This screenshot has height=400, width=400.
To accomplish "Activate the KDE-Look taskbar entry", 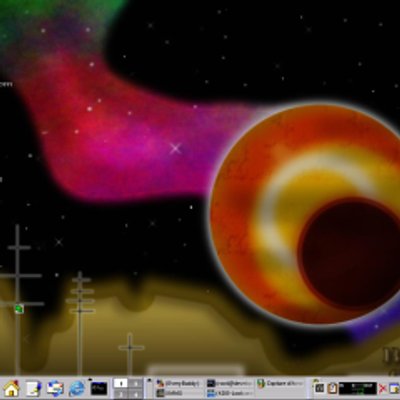I will click(x=229, y=393).
